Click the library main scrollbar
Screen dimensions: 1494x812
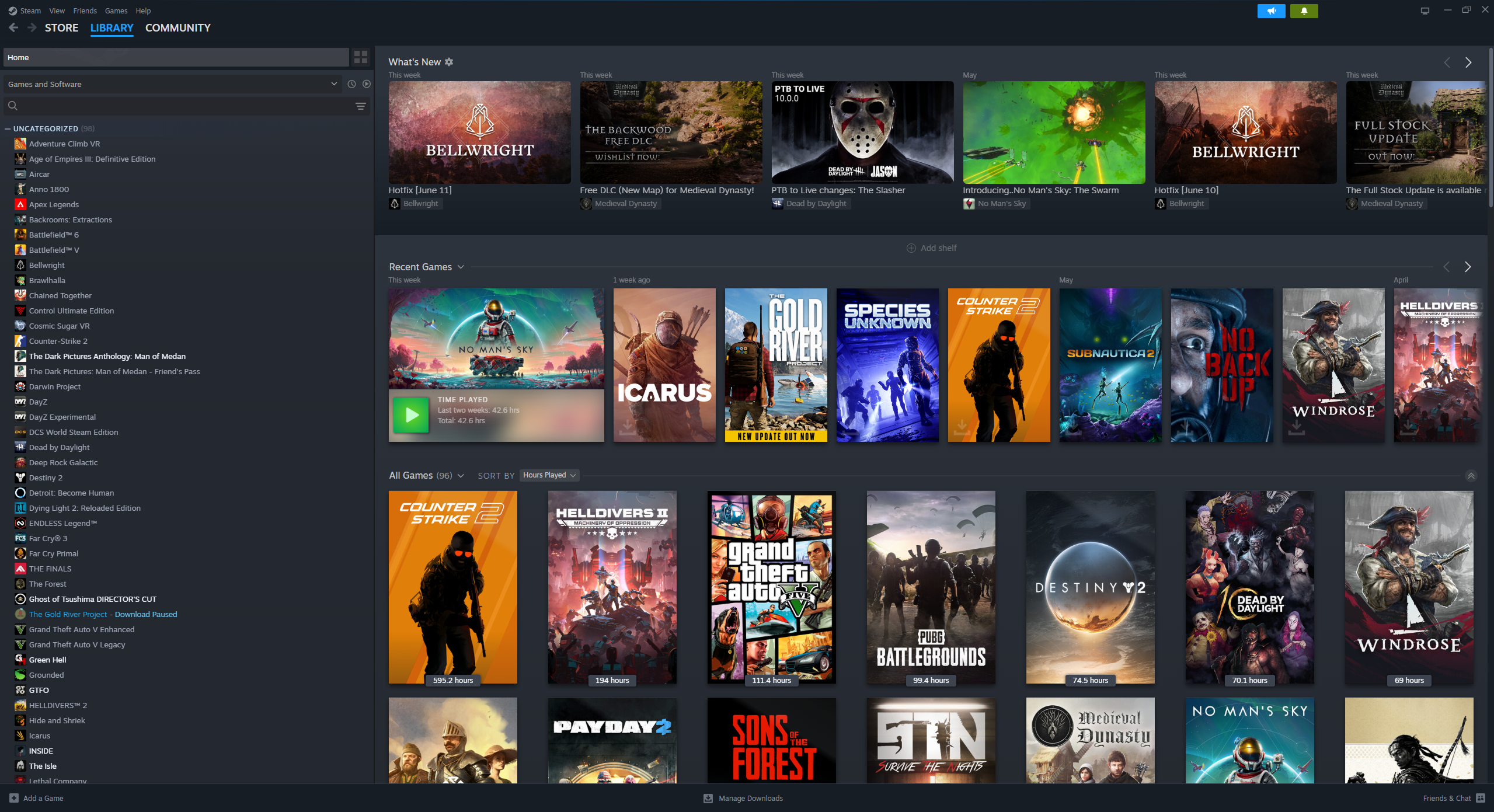coord(1490,128)
